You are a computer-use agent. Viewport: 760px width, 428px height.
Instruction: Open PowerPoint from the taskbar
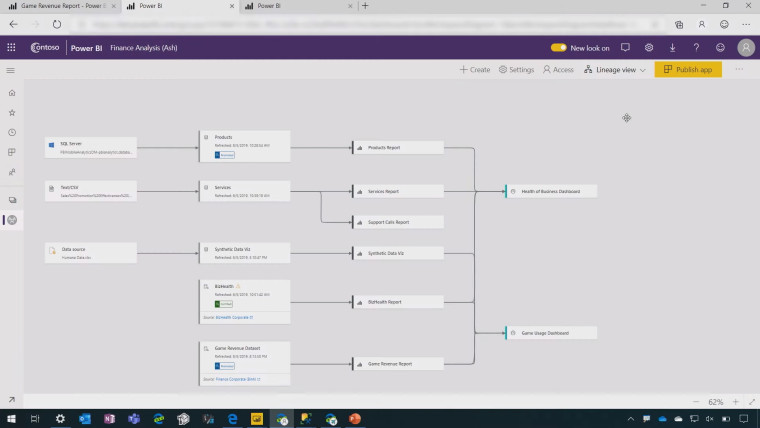click(x=355, y=419)
